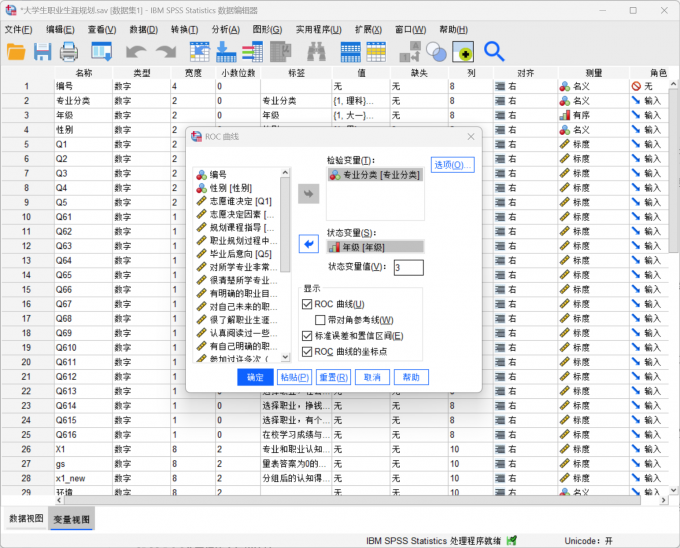The image size is (680, 548).
Task: Click 确定 button in ROC dialog
Action: (x=255, y=377)
